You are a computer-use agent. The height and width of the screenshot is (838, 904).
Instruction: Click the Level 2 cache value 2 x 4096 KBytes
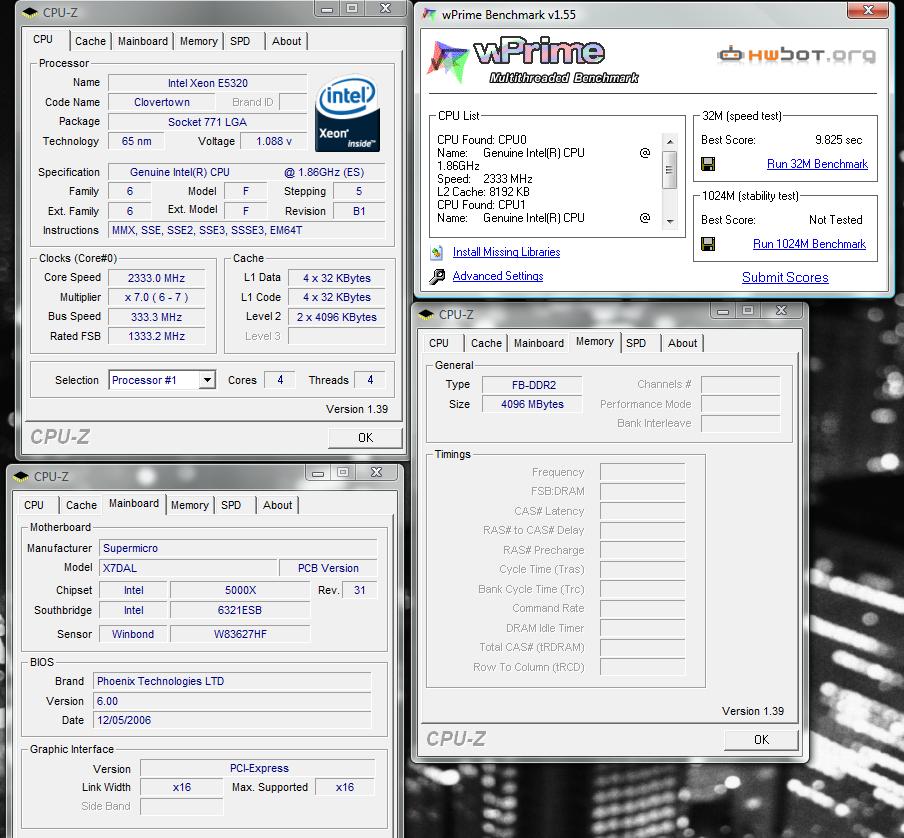point(337,317)
